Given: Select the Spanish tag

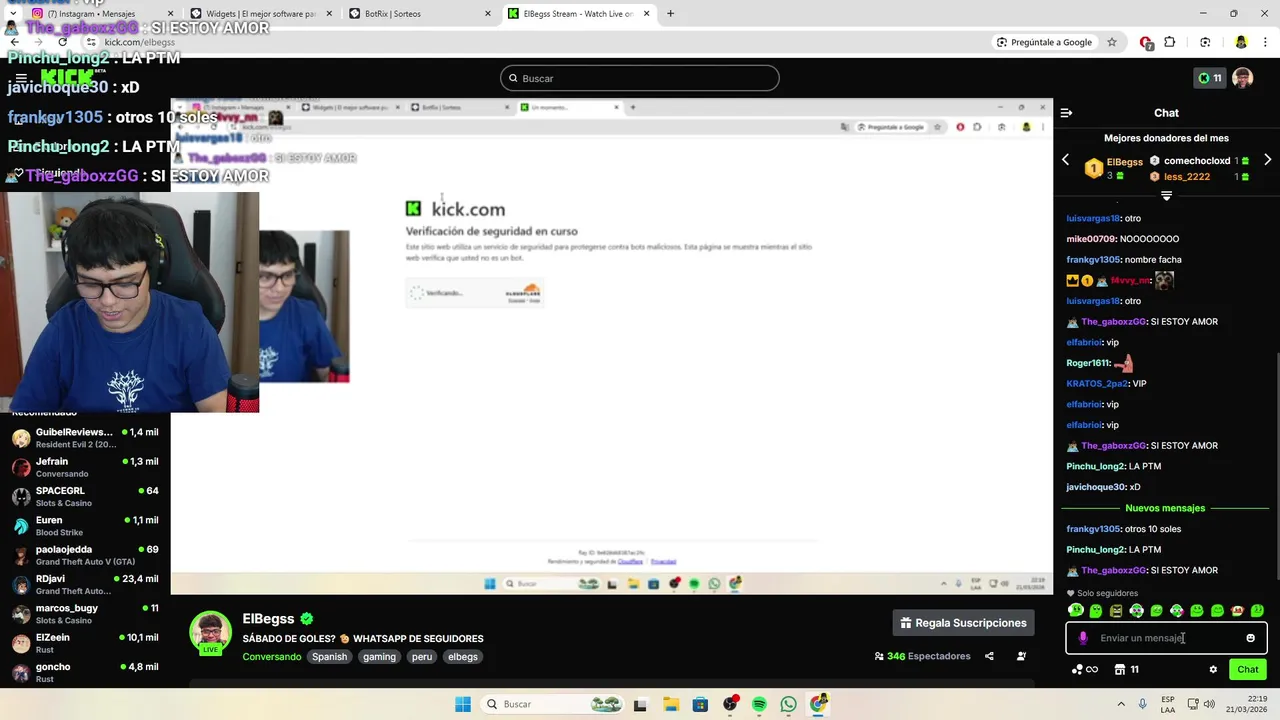Looking at the screenshot, I should [x=329, y=657].
